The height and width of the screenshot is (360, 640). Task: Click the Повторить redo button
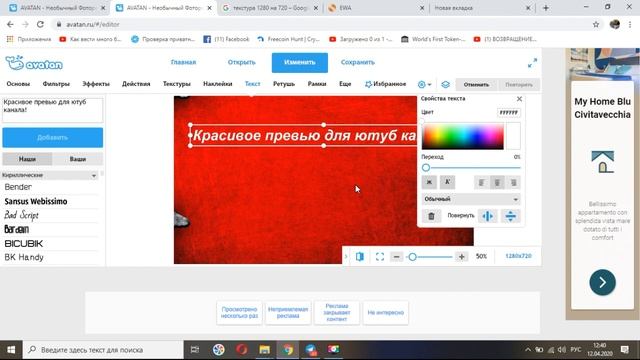[x=519, y=84]
